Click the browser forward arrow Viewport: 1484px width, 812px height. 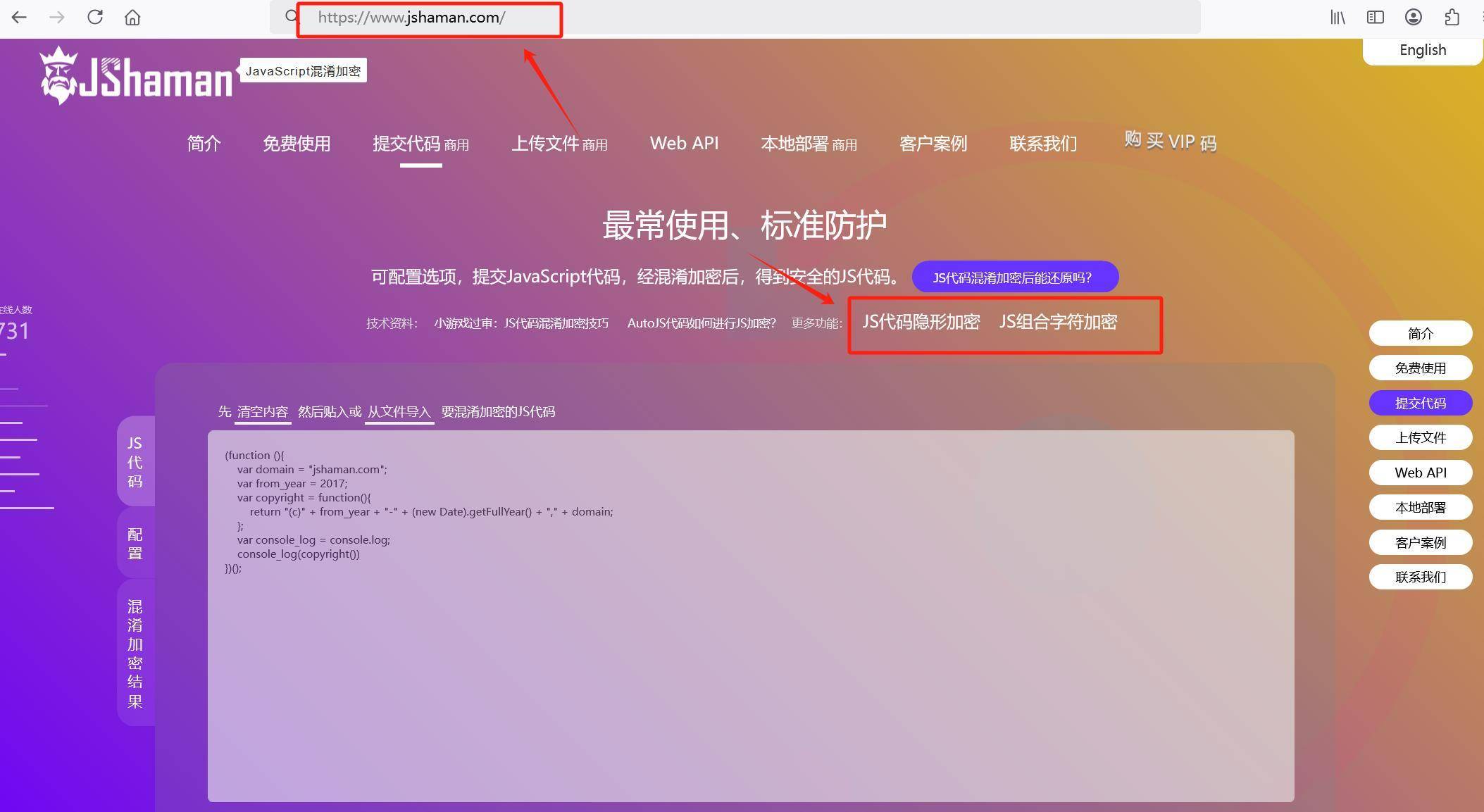[57, 18]
